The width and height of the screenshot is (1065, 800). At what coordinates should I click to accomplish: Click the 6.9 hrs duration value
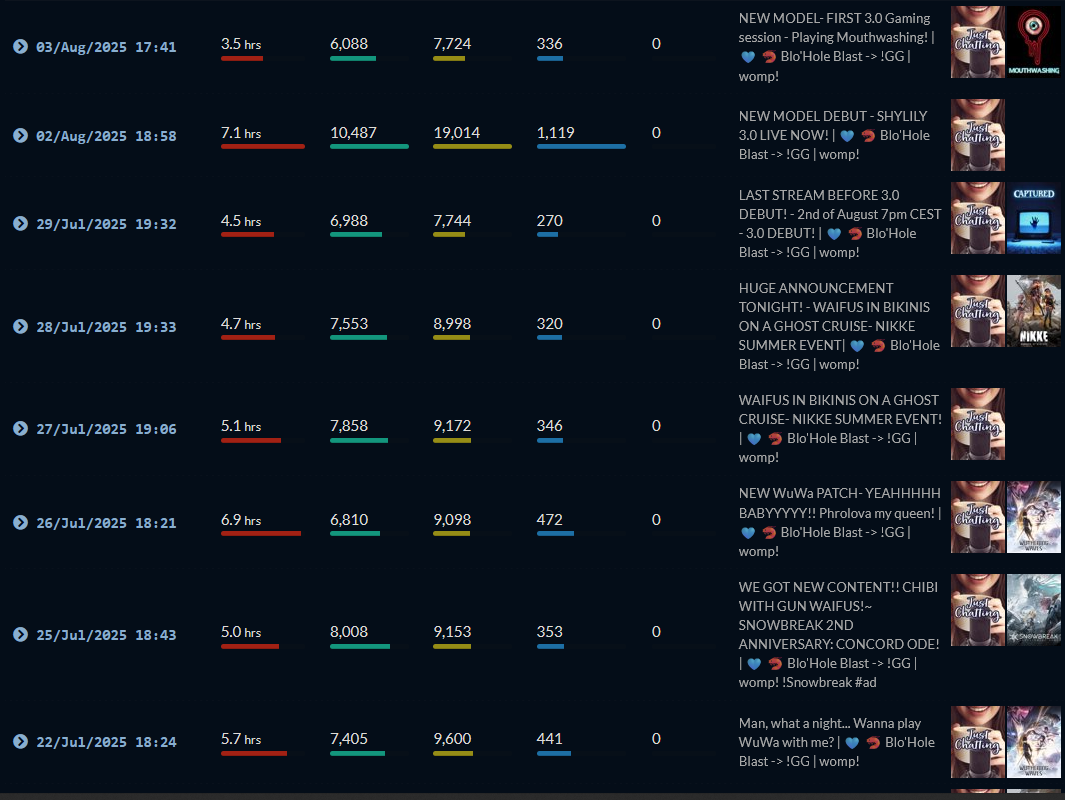tap(240, 520)
